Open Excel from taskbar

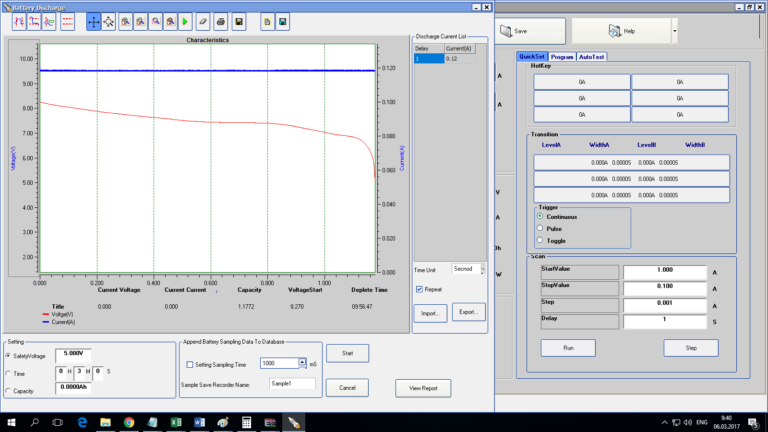point(176,422)
